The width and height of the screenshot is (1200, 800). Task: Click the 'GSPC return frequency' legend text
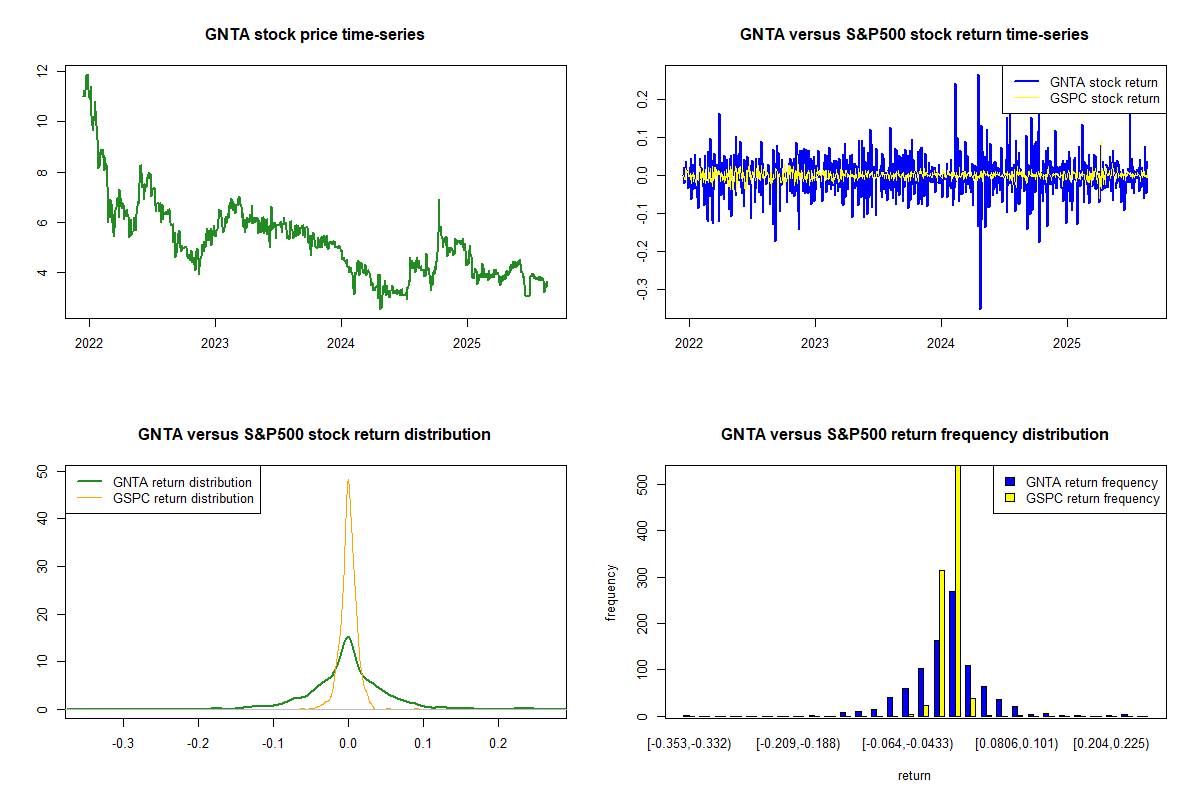point(1092,498)
